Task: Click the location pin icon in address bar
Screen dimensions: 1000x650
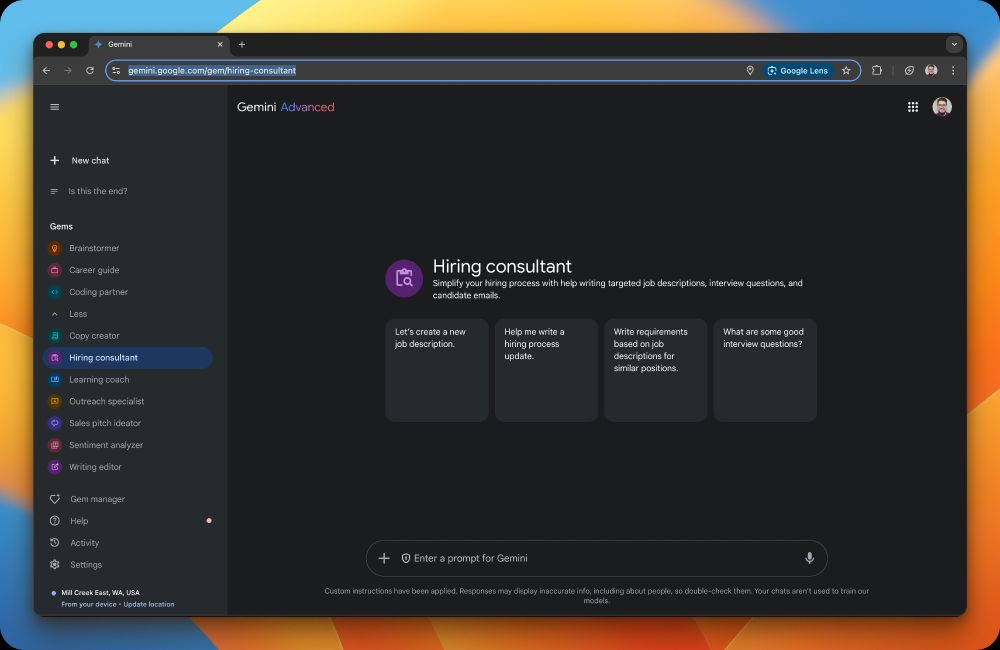Action: [750, 71]
